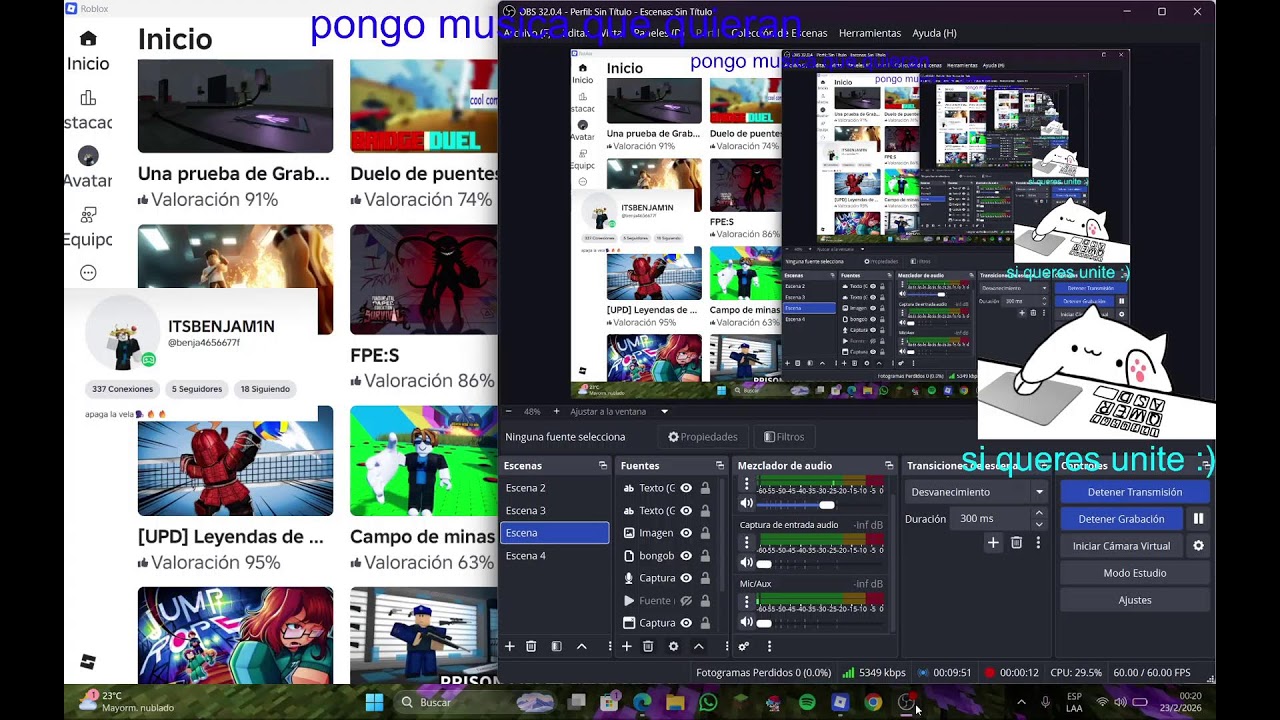Toggle eye on Captura source with microphone icon

click(686, 578)
